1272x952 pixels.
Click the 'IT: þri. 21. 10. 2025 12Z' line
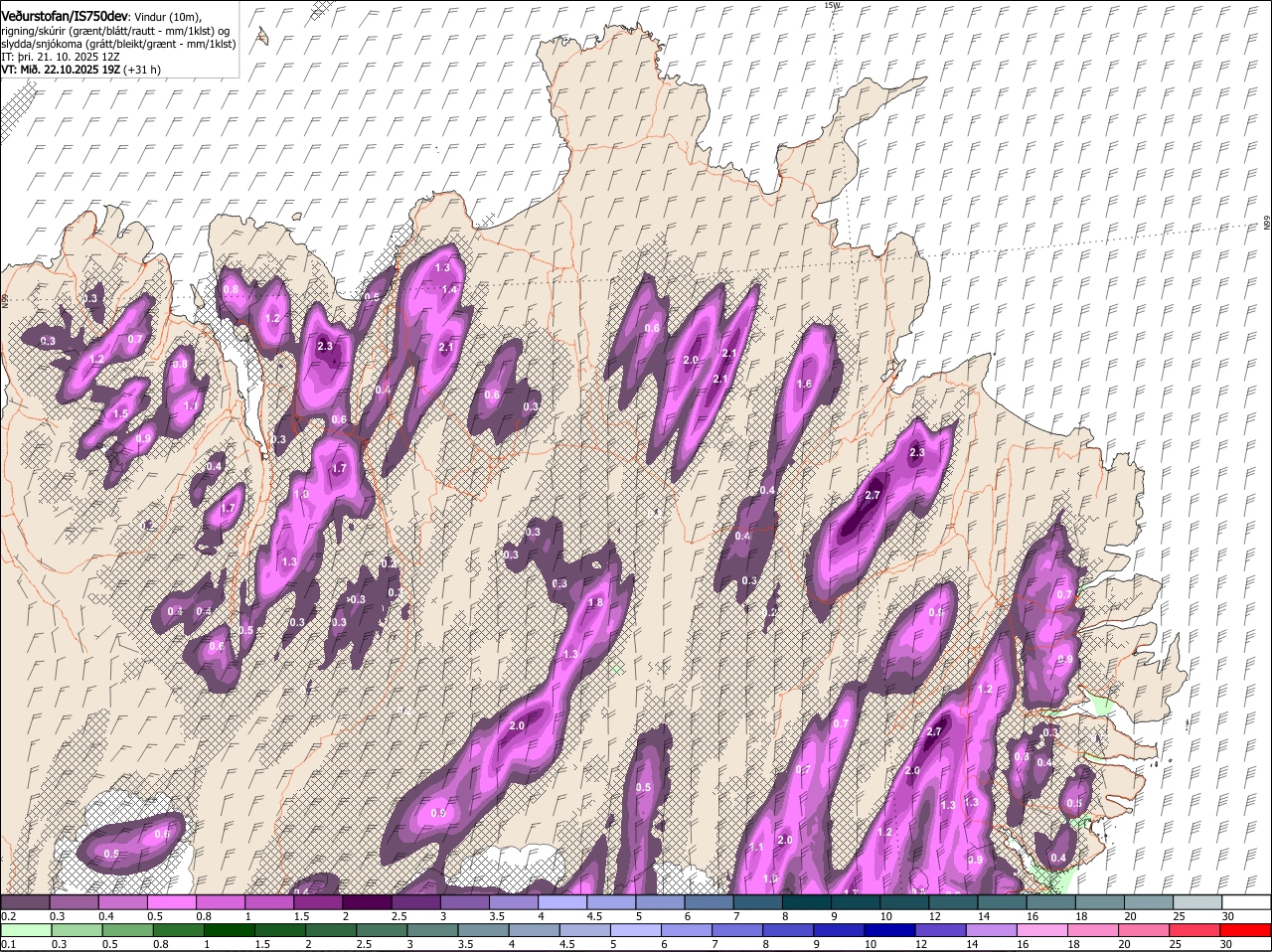(x=62, y=57)
